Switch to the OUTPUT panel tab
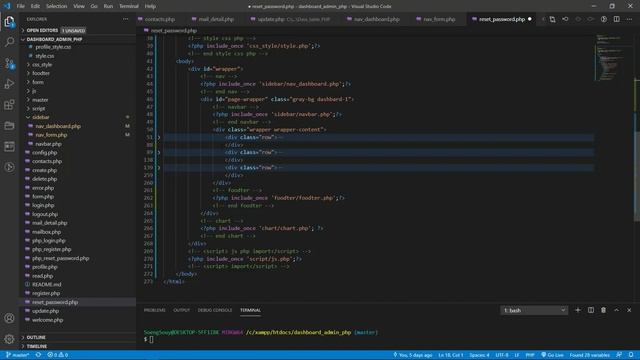640x360 pixels. pos(182,310)
